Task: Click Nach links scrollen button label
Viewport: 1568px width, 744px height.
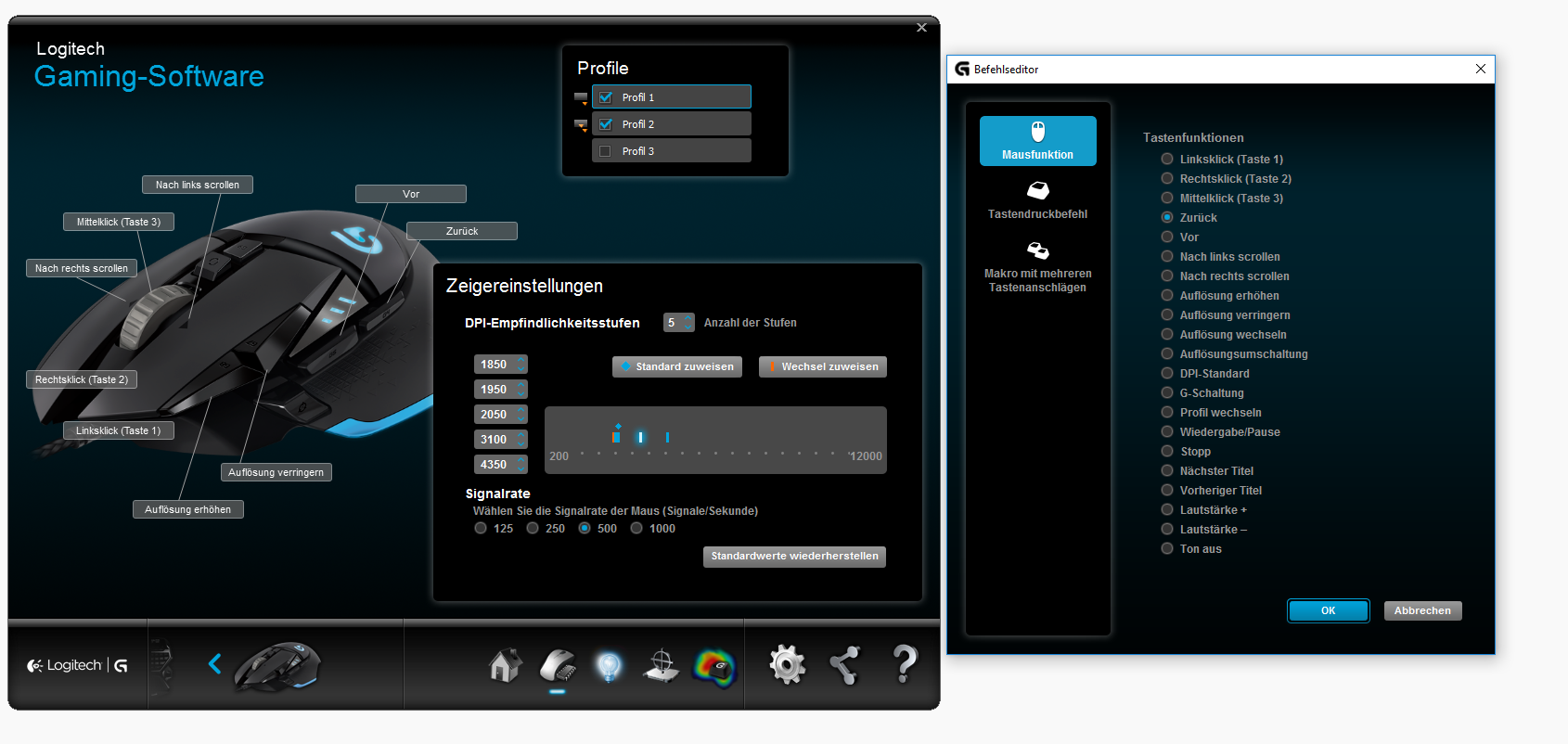Action: [198, 185]
